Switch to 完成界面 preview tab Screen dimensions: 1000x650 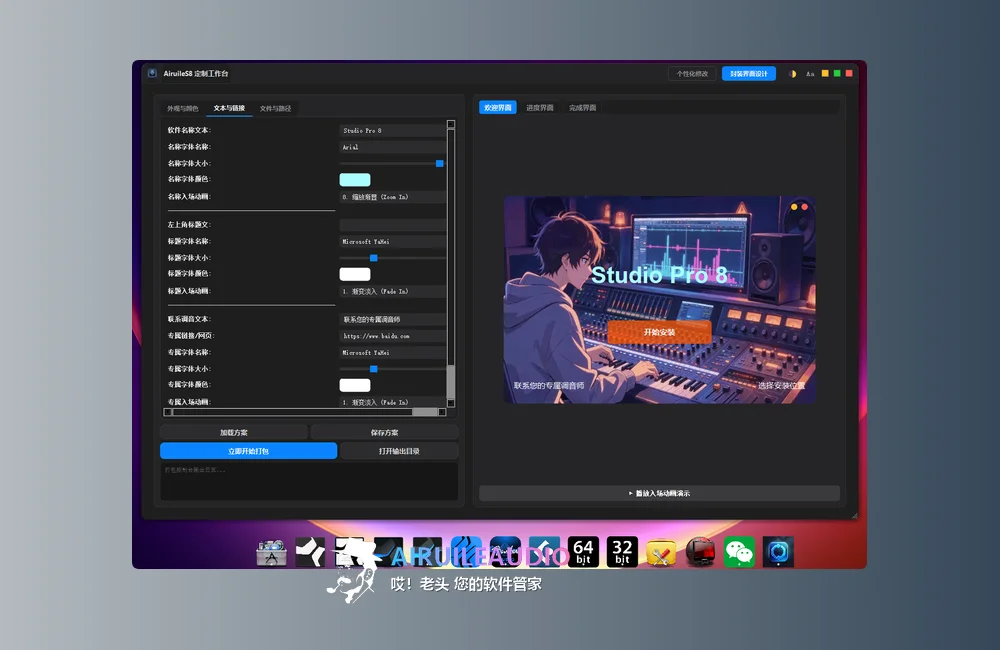(582, 108)
